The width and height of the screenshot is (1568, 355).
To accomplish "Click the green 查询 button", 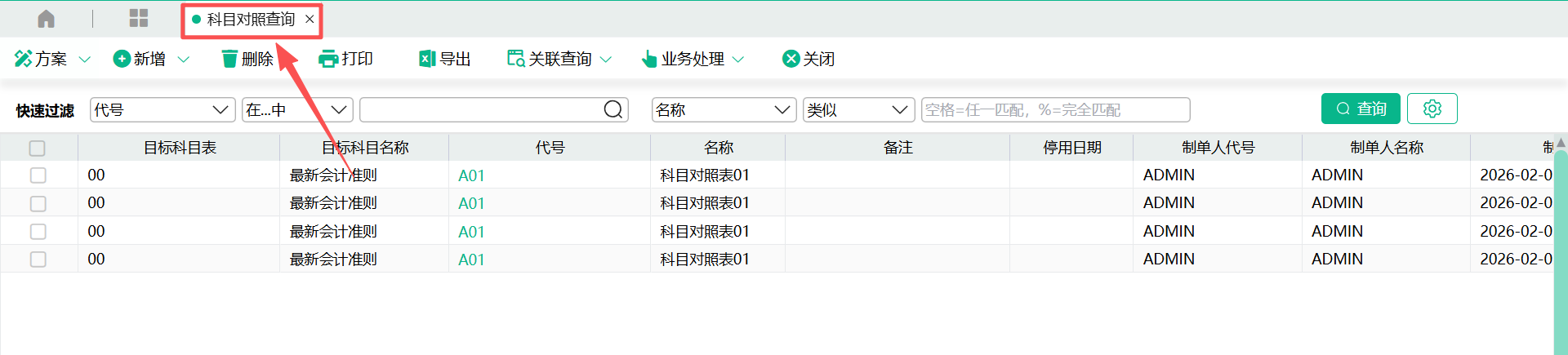I will point(1361,109).
